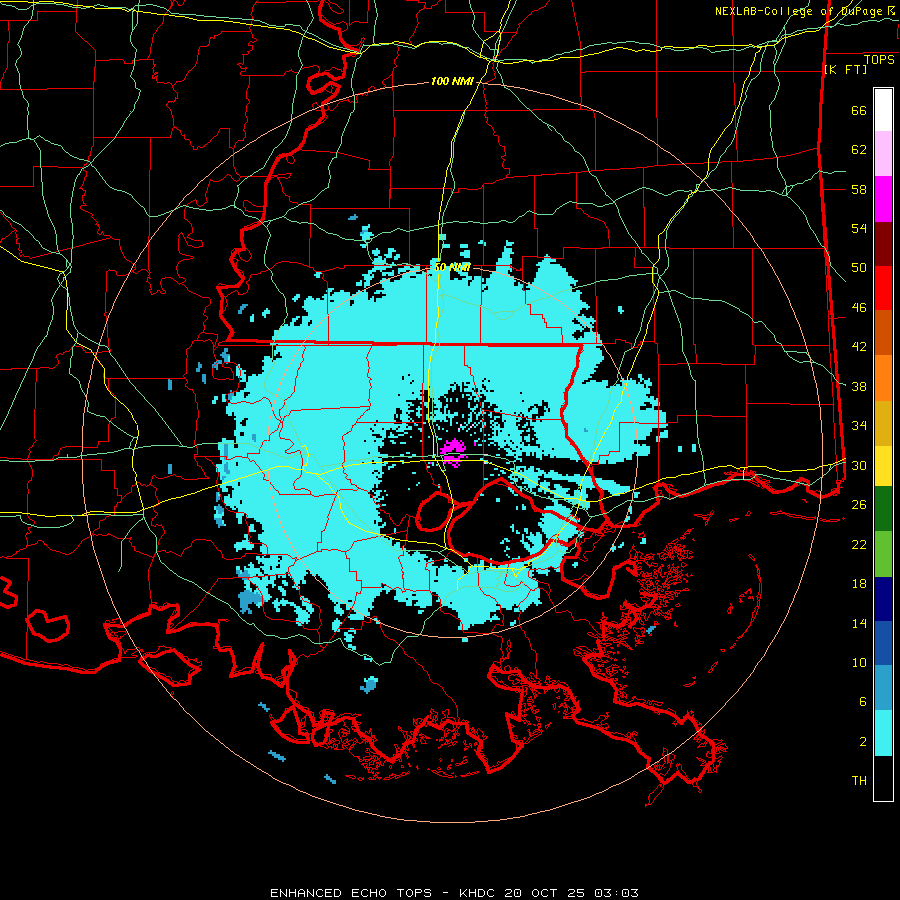Click the '22' legend value
This screenshot has width=900, height=900.
[859, 545]
